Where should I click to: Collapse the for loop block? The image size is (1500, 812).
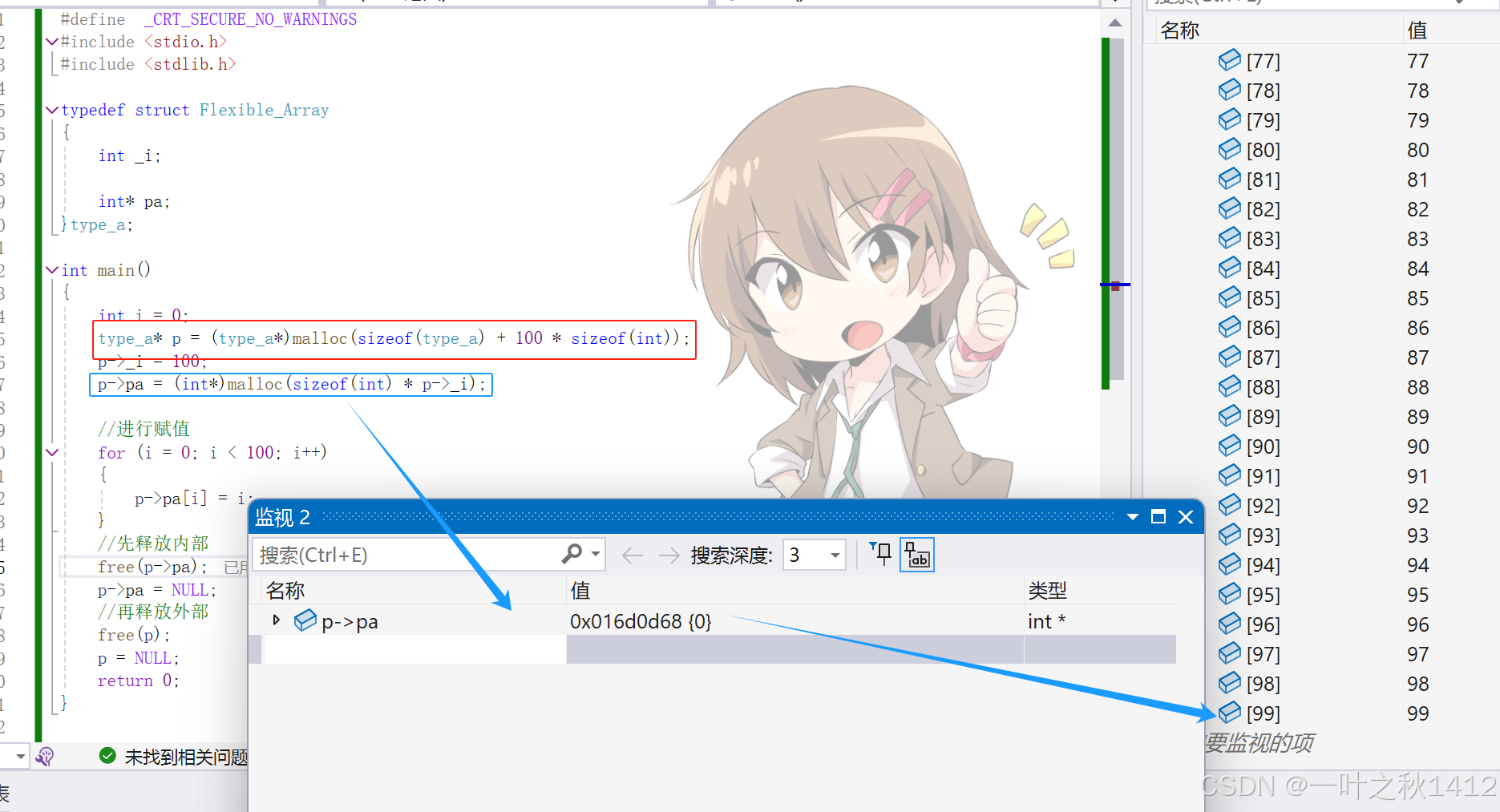pos(52,453)
